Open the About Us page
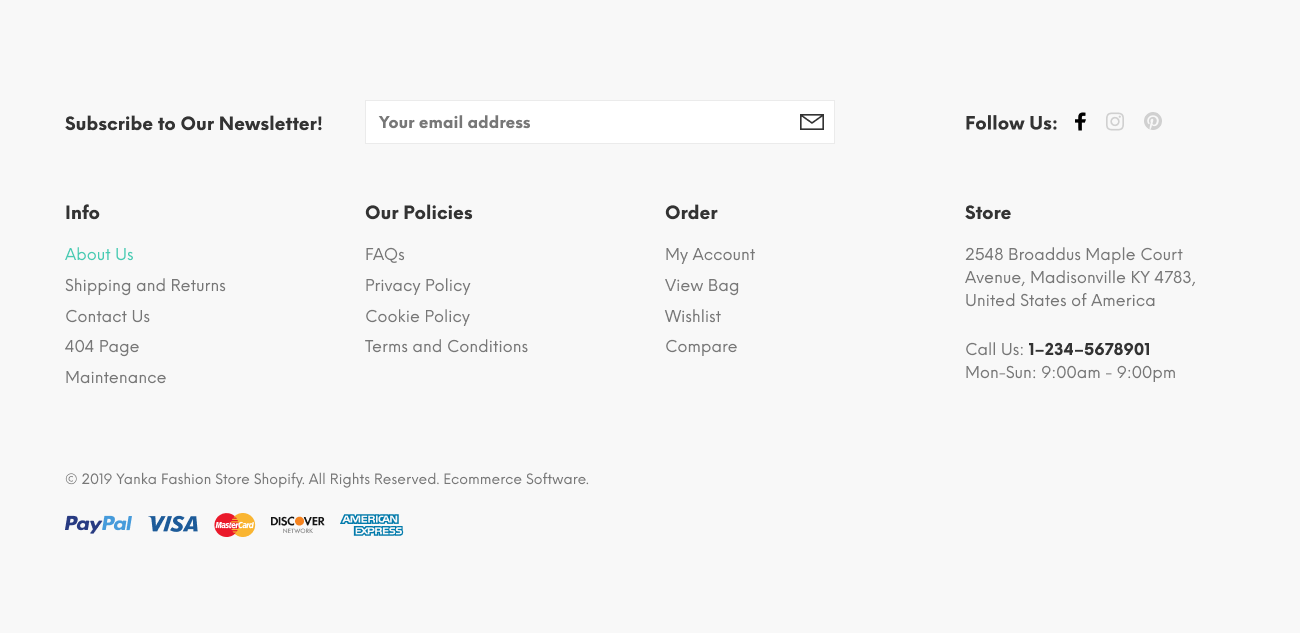The image size is (1300, 633). (x=99, y=254)
